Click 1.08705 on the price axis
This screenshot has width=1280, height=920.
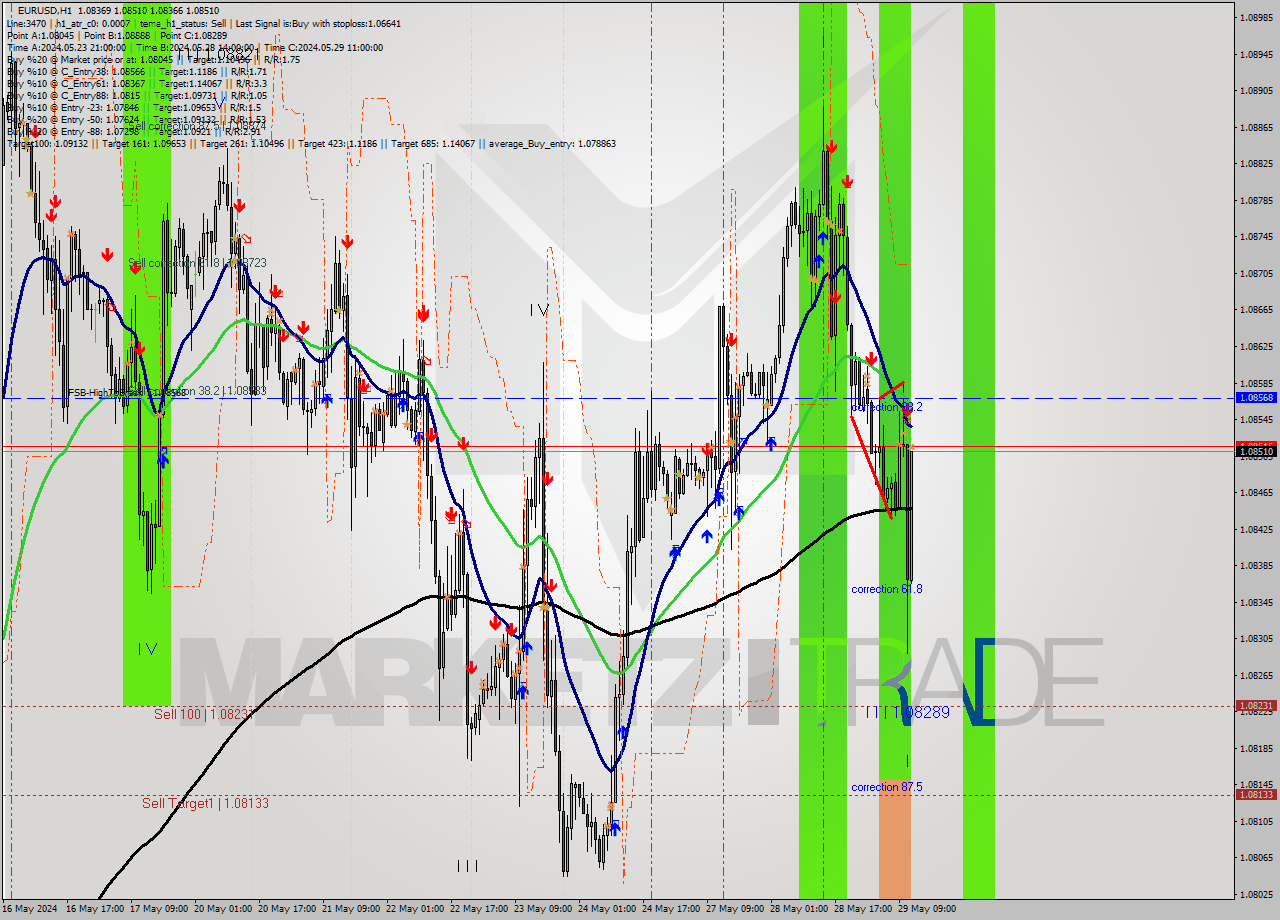[x=1256, y=273]
